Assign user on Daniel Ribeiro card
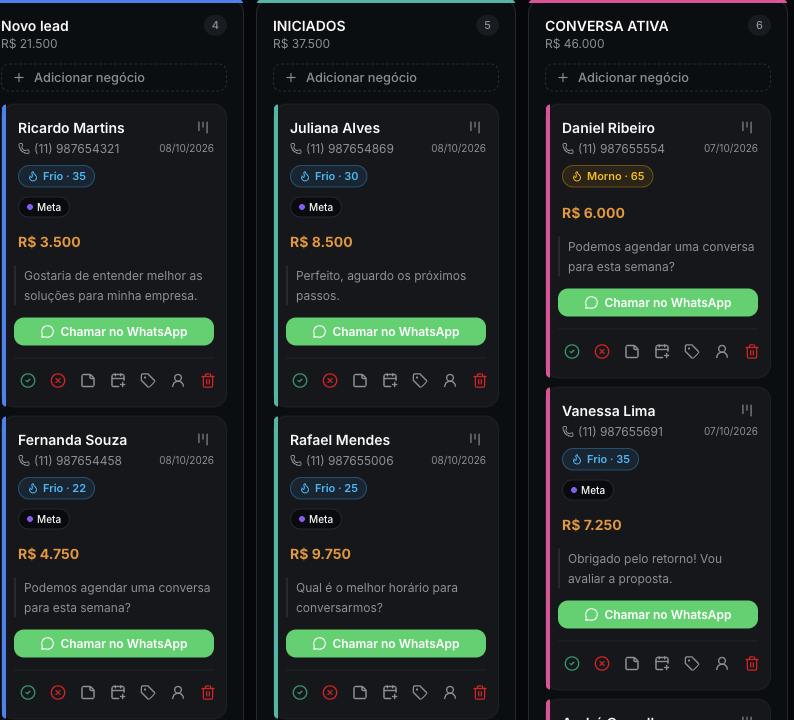Image resolution: width=794 pixels, height=720 pixels. pos(722,351)
